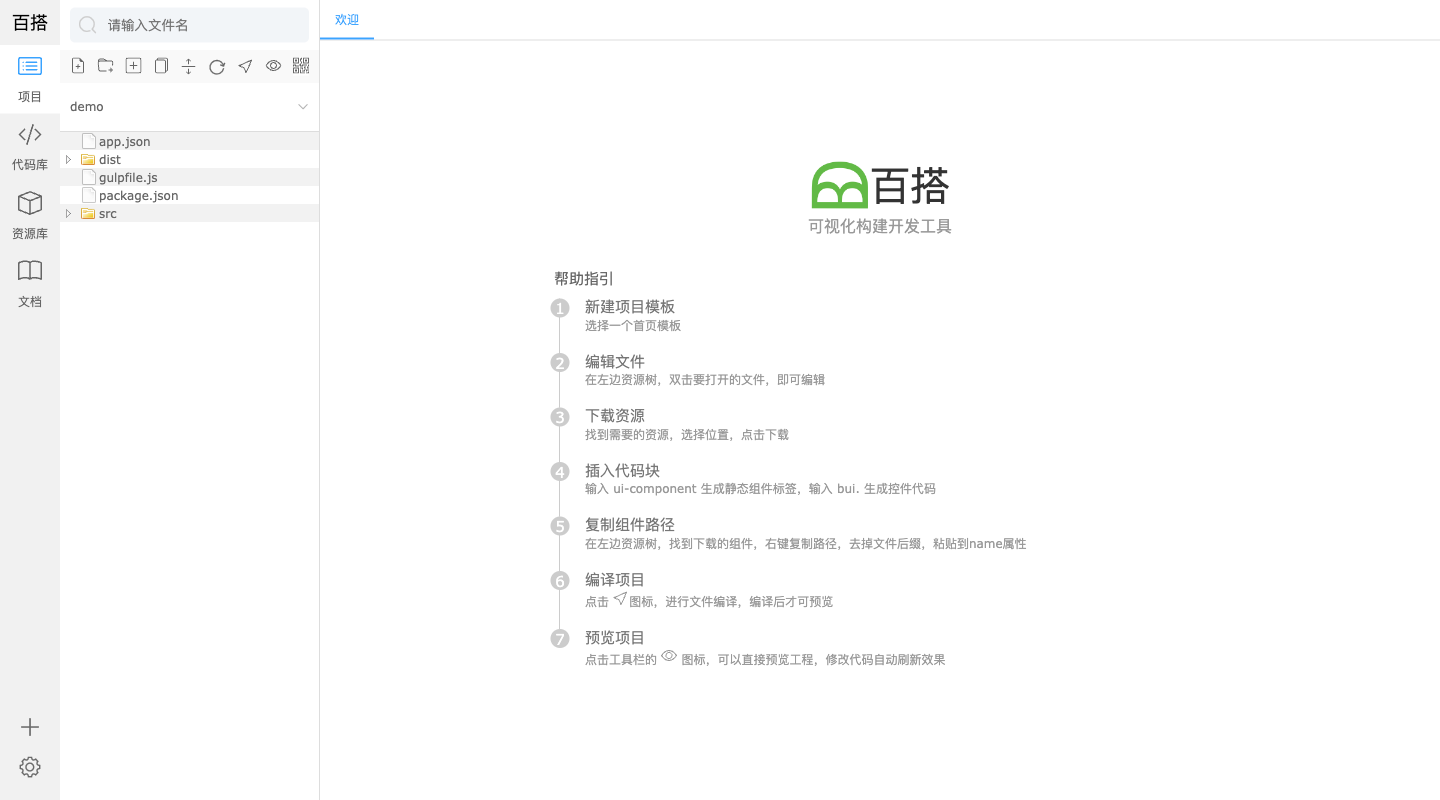Screen dimensions: 1440x800
Task: Click the plus-in-square toolbar icon
Action: (133, 66)
